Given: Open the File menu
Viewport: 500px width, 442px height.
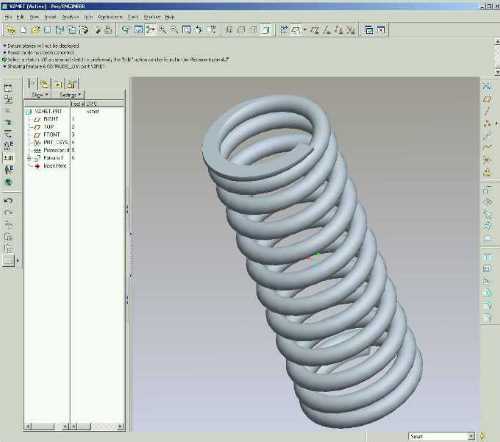Looking at the screenshot, I should [8, 17].
